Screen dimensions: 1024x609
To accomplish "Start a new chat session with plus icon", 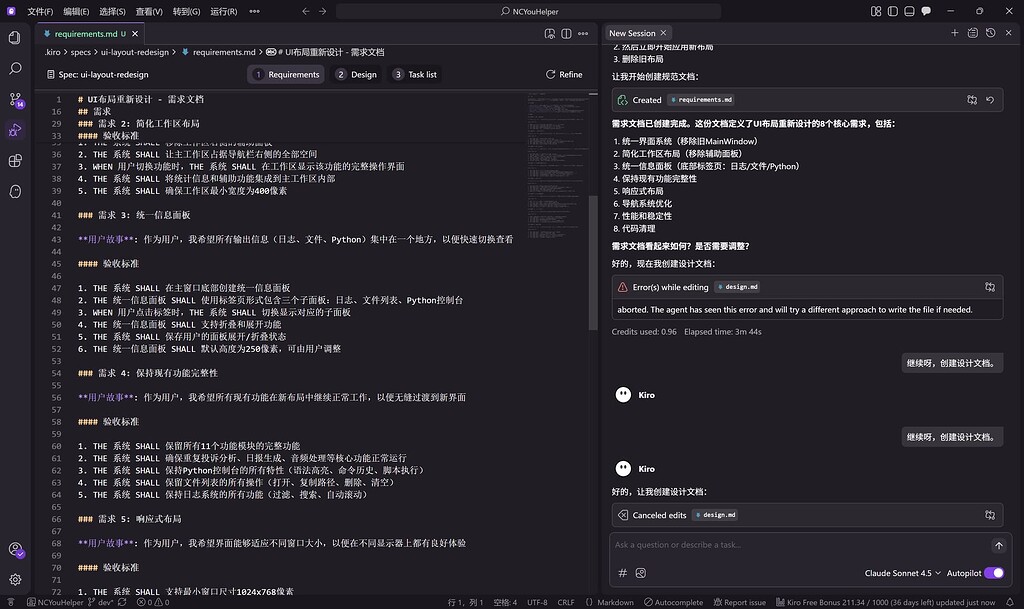I will [954, 33].
